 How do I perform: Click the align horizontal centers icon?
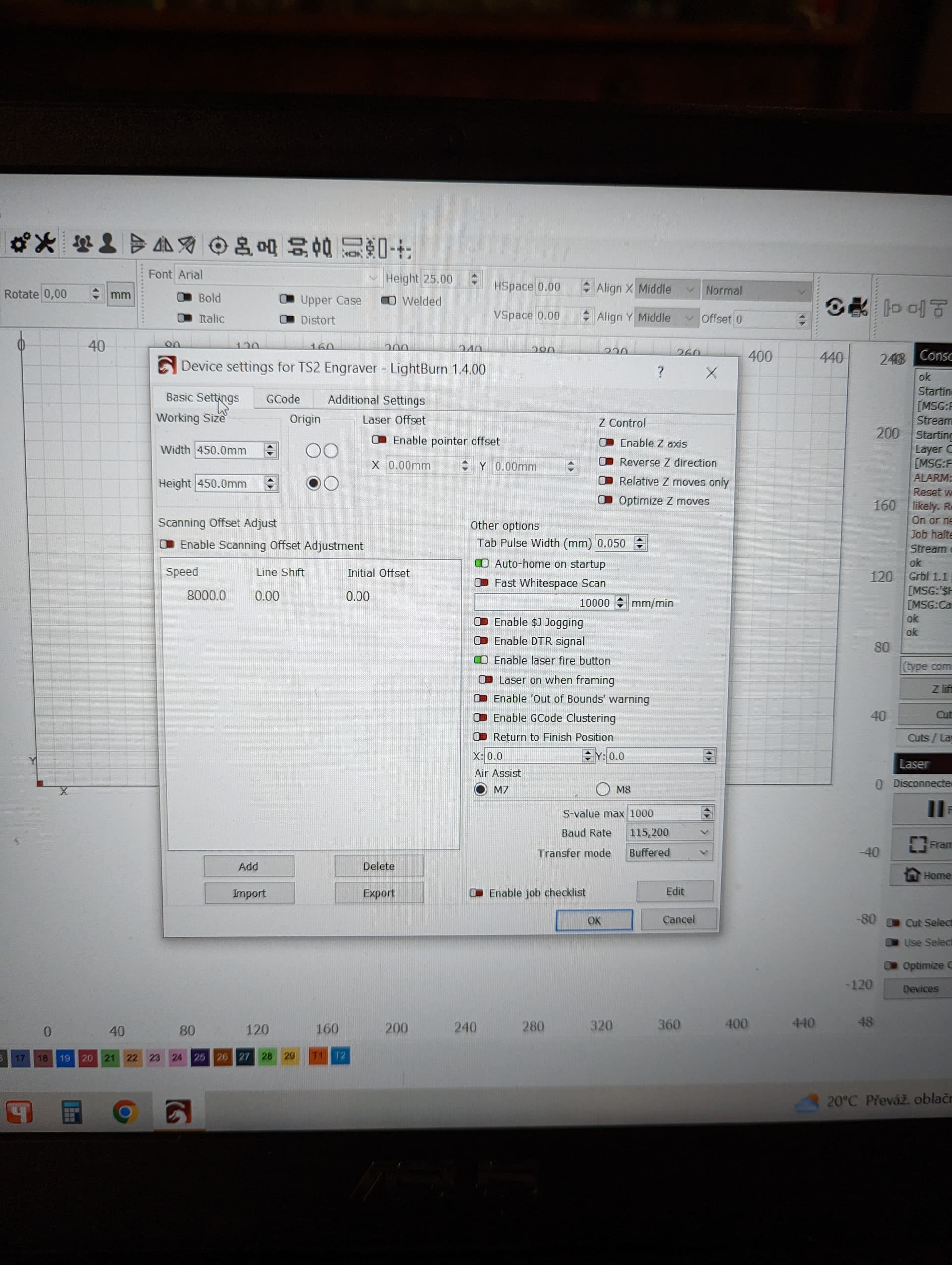tap(267, 248)
